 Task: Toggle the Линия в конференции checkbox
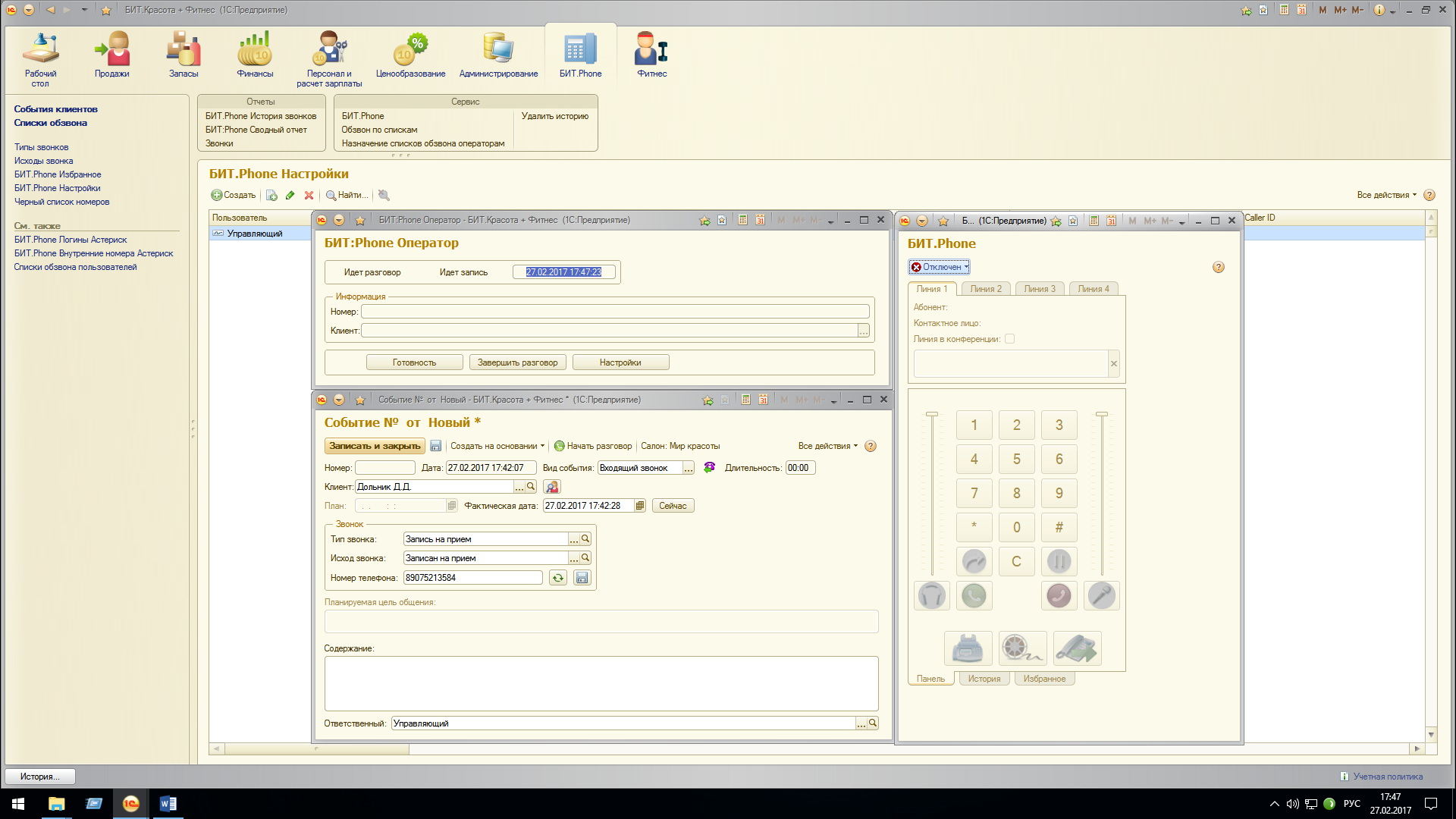1009,339
